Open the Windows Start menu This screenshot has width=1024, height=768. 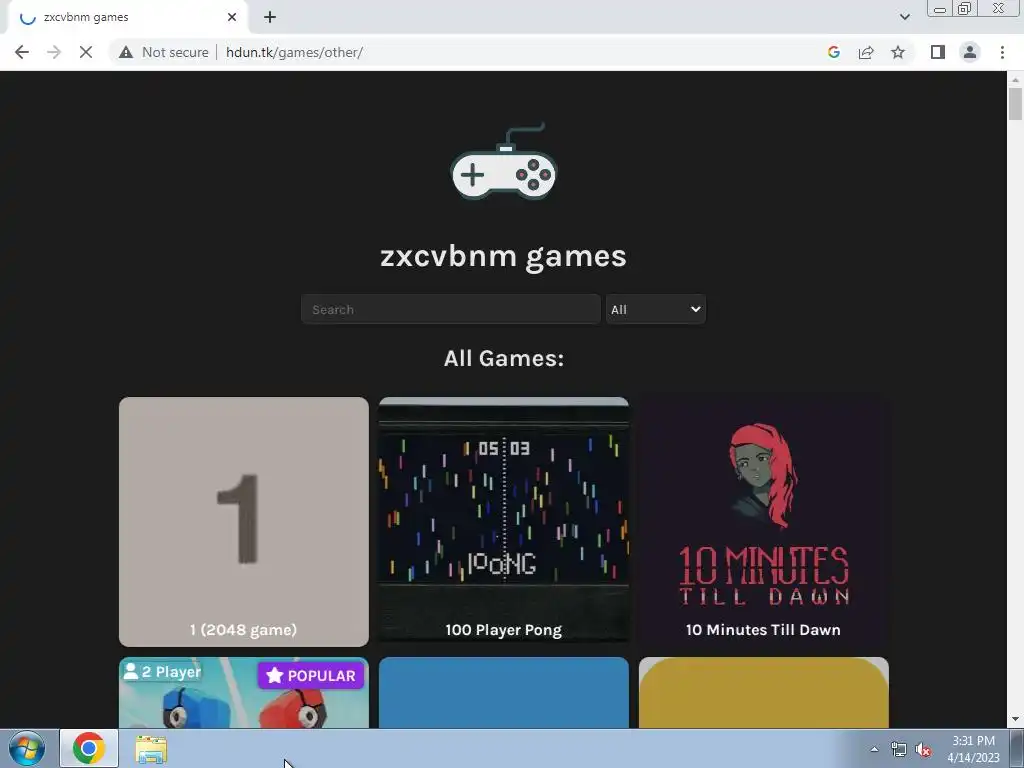pyautogui.click(x=27, y=748)
